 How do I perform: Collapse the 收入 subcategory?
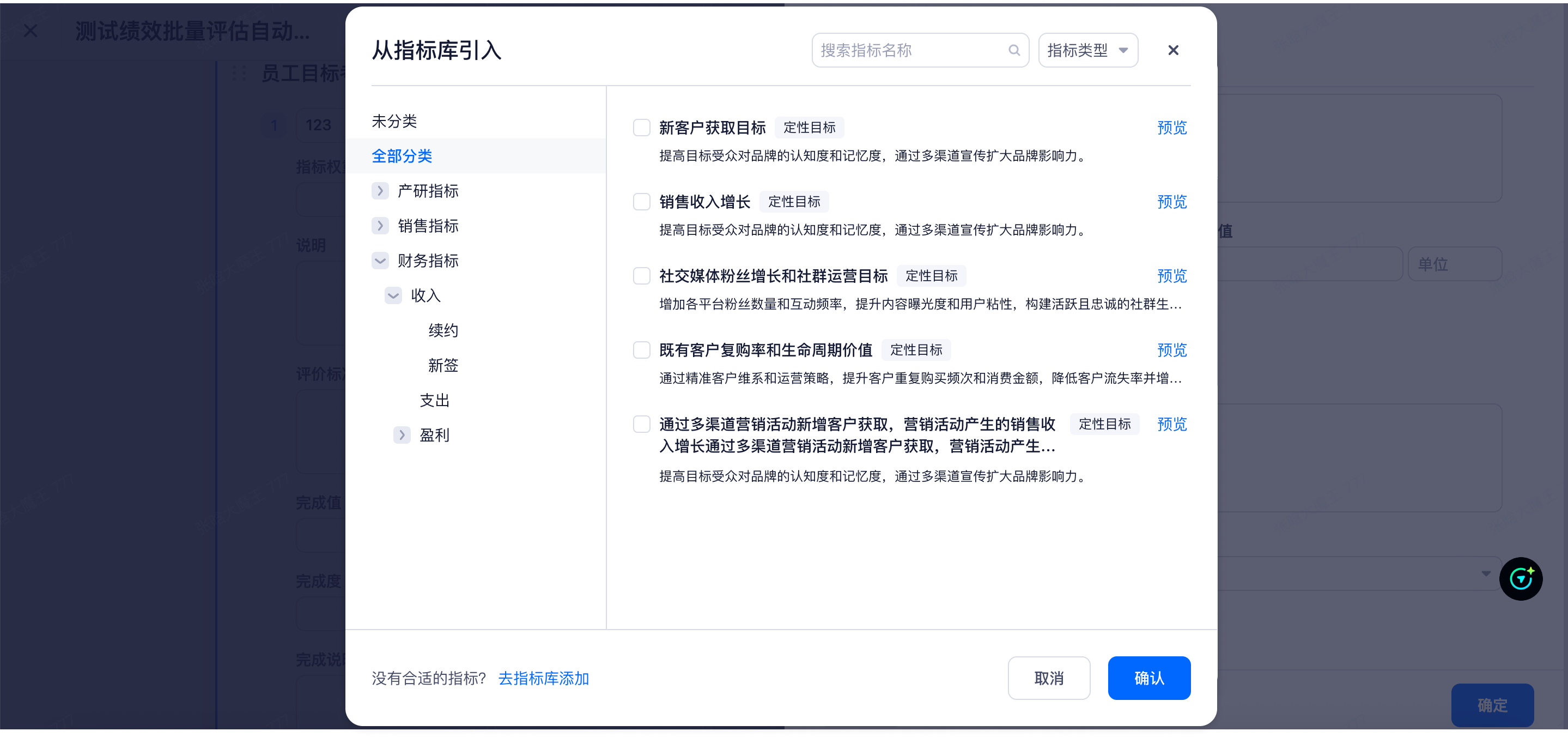coord(393,295)
